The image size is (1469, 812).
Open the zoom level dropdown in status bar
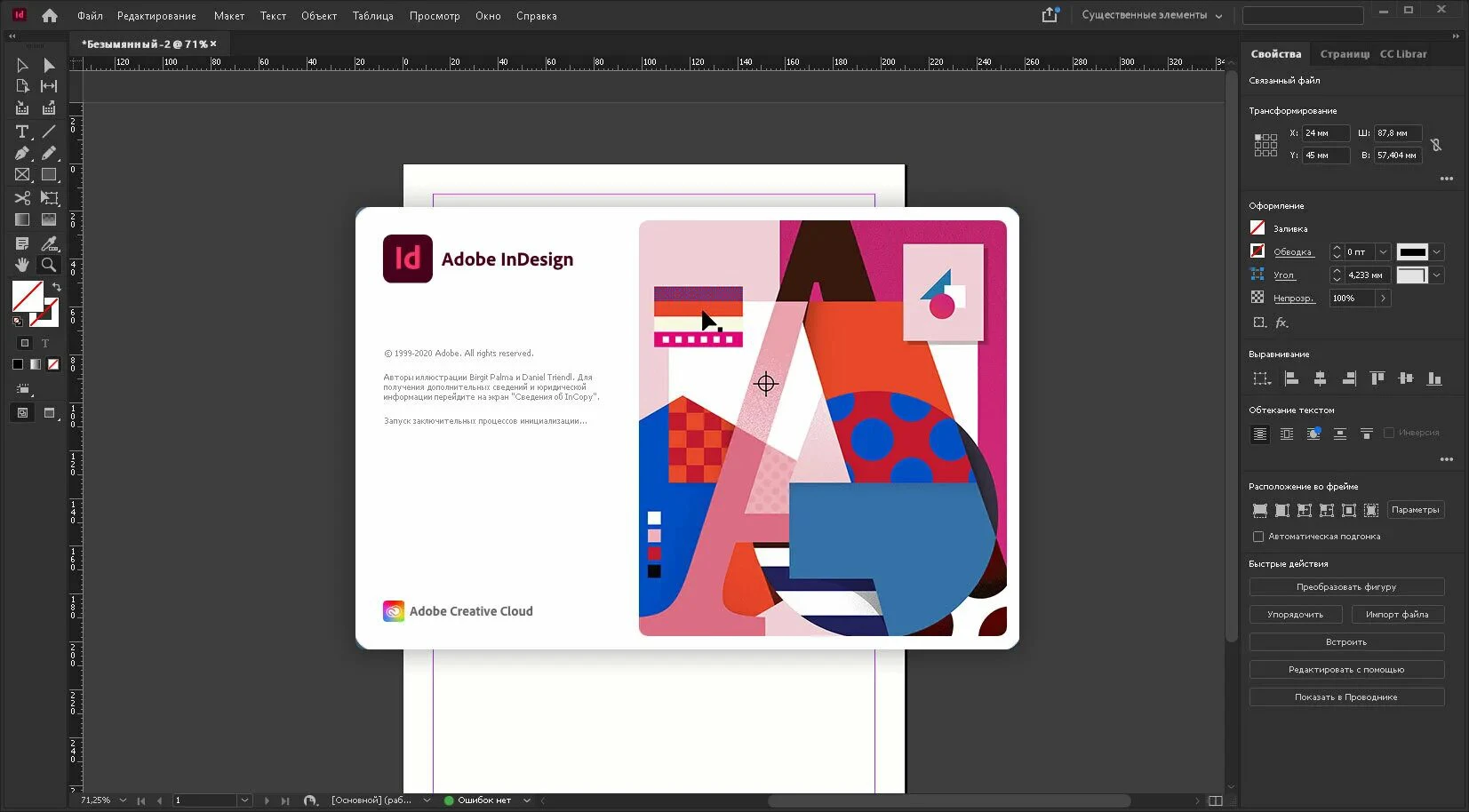pos(123,800)
